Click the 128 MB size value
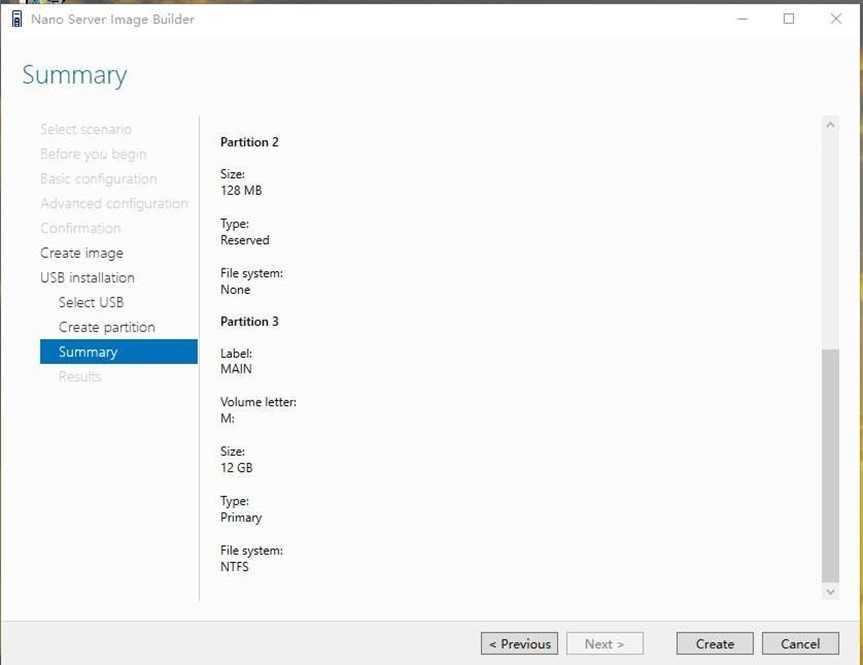 (x=241, y=190)
